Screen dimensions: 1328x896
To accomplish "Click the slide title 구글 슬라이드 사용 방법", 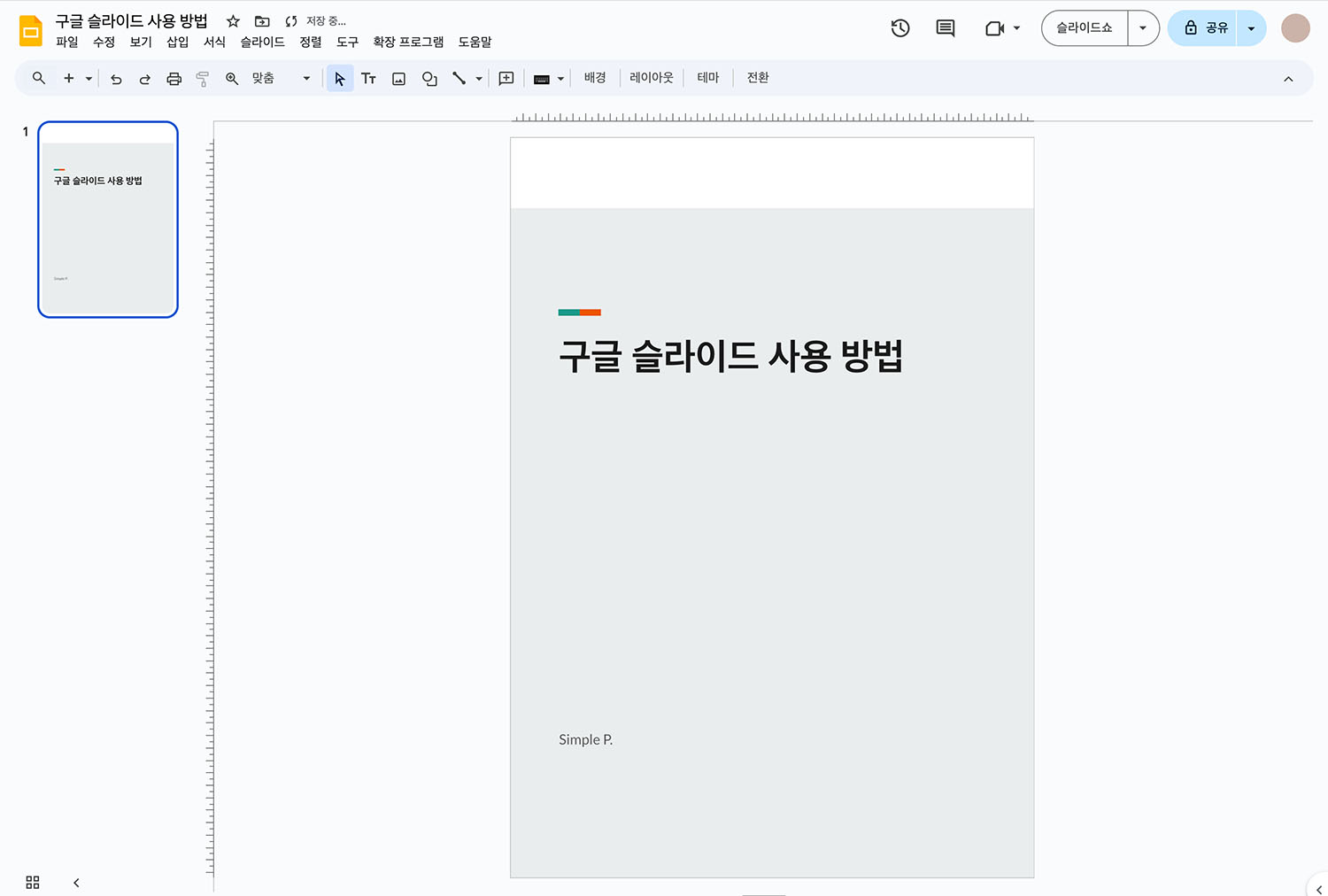I will (730, 356).
